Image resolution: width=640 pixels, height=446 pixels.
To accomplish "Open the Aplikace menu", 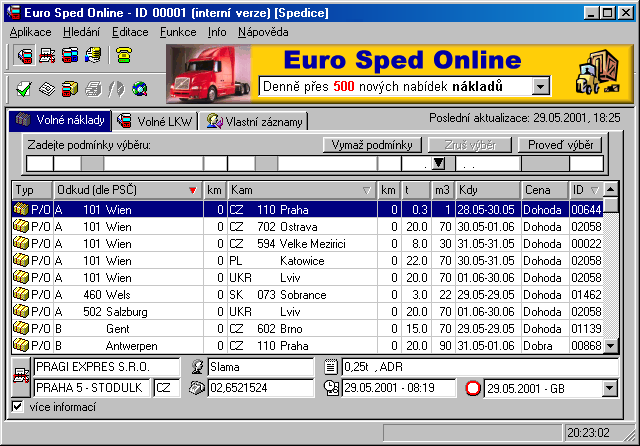I will [x=31, y=32].
